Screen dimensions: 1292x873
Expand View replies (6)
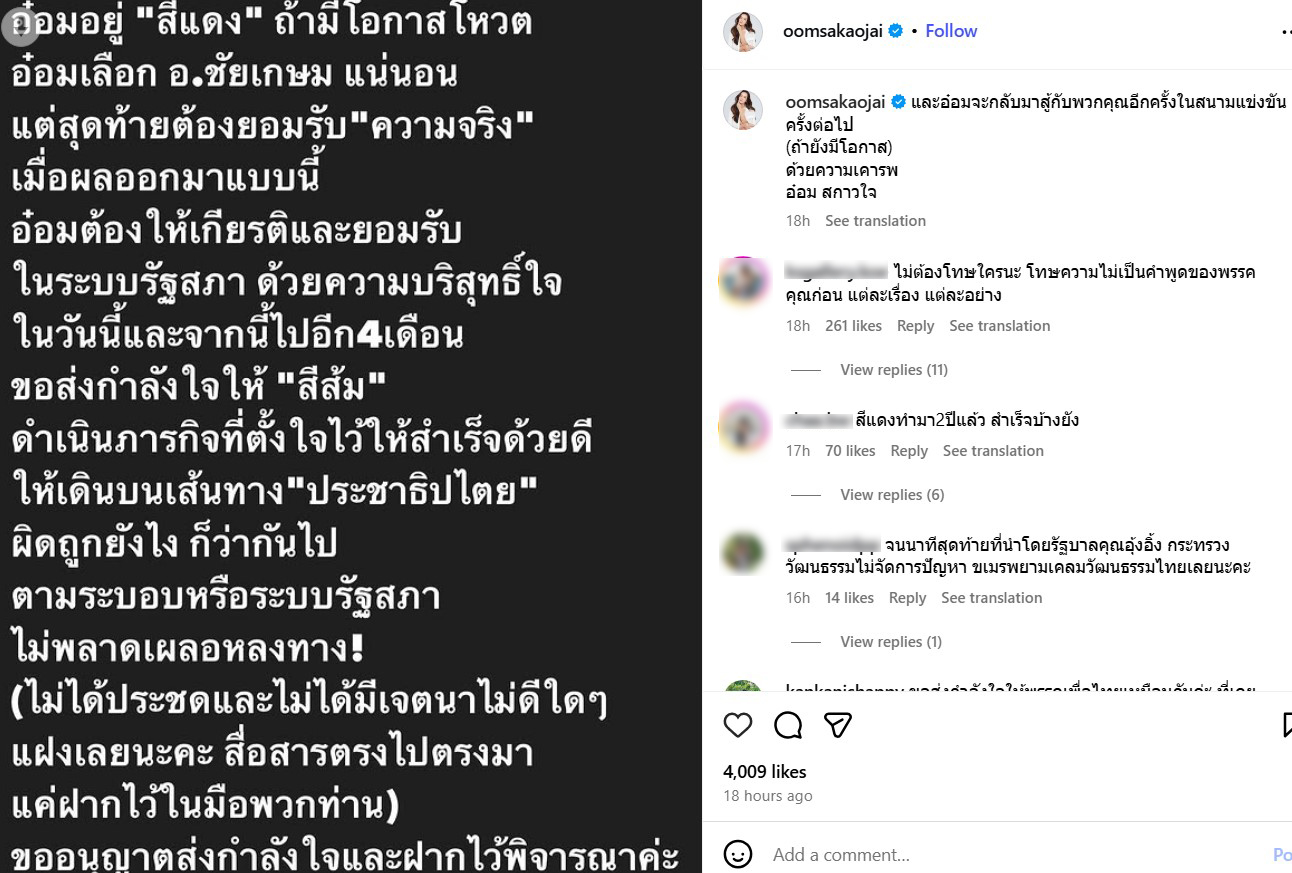(892, 495)
